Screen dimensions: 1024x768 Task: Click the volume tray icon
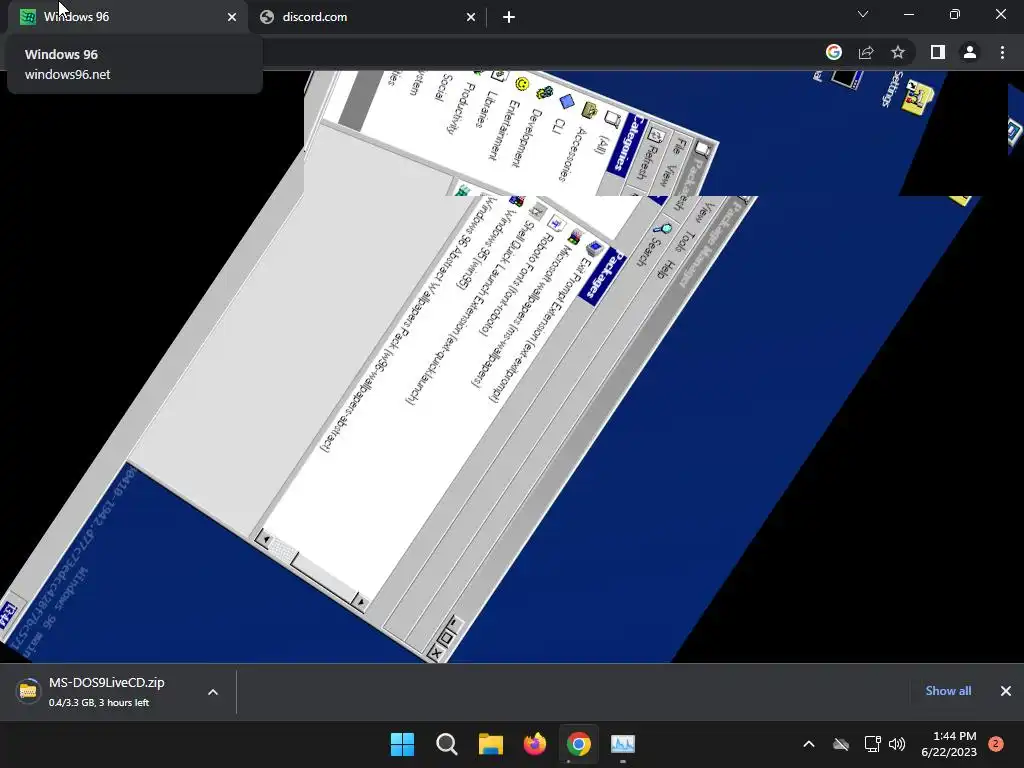point(897,744)
